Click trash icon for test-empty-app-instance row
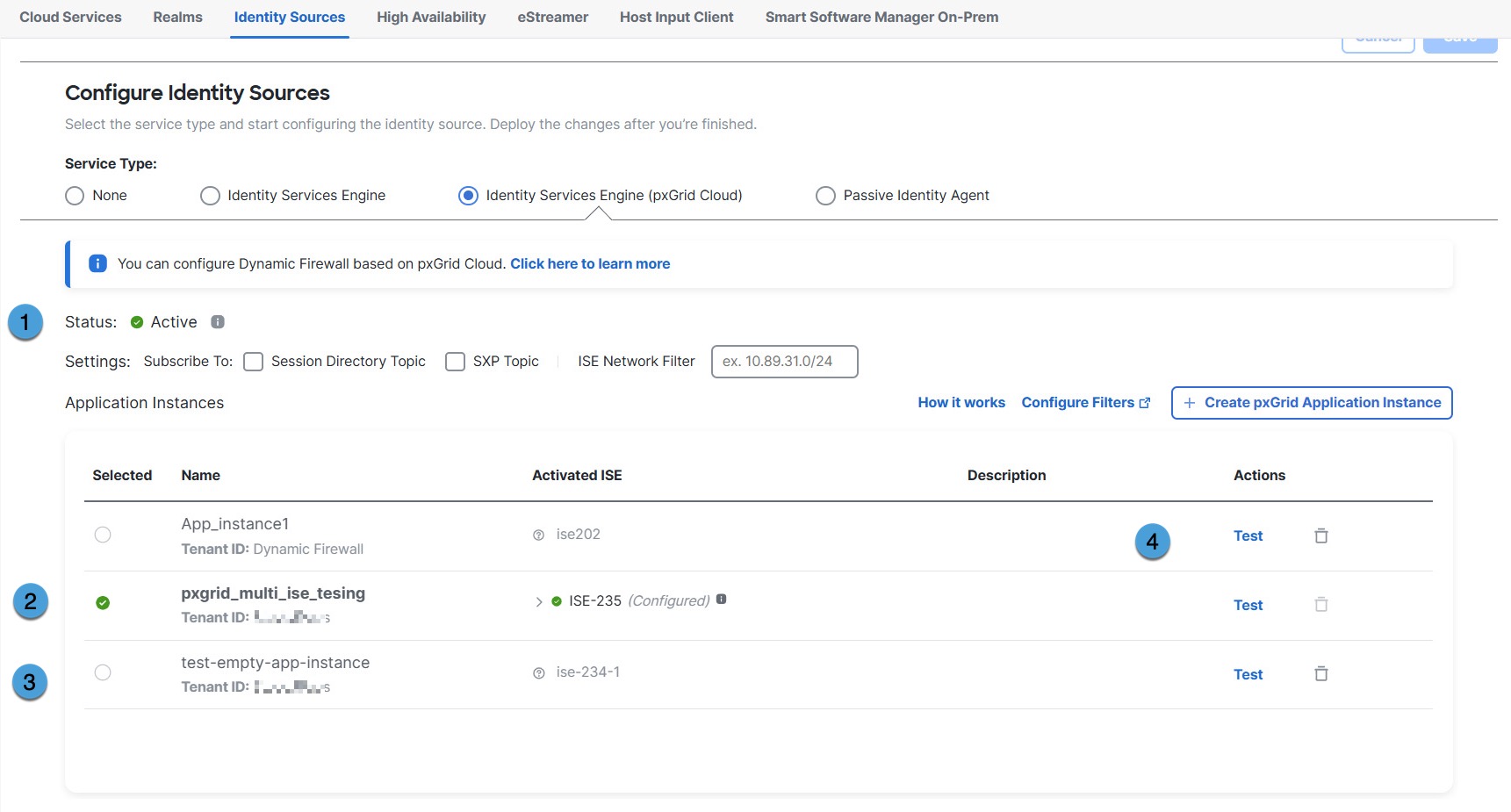 point(1320,674)
